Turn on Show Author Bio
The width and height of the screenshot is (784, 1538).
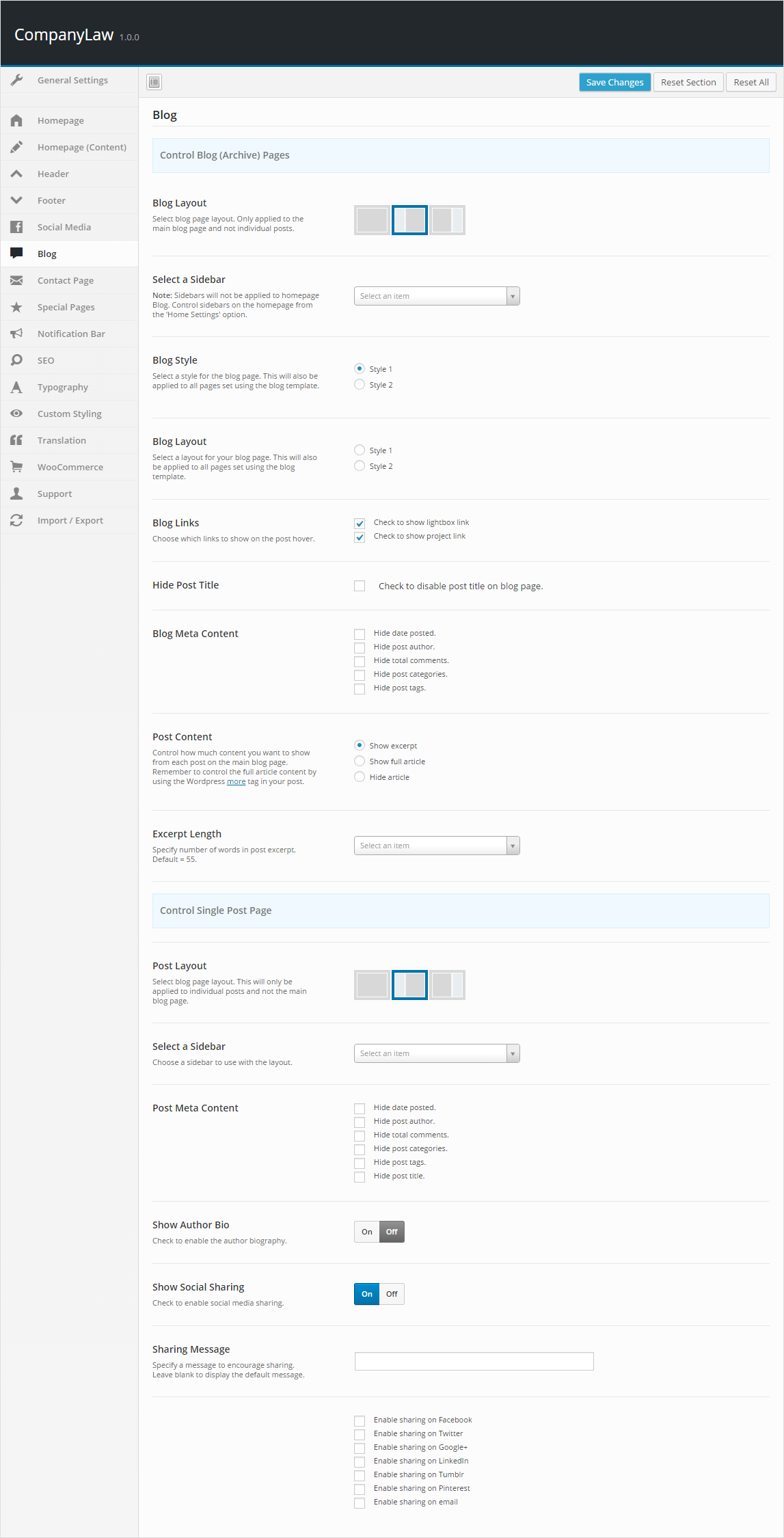pos(367,1232)
